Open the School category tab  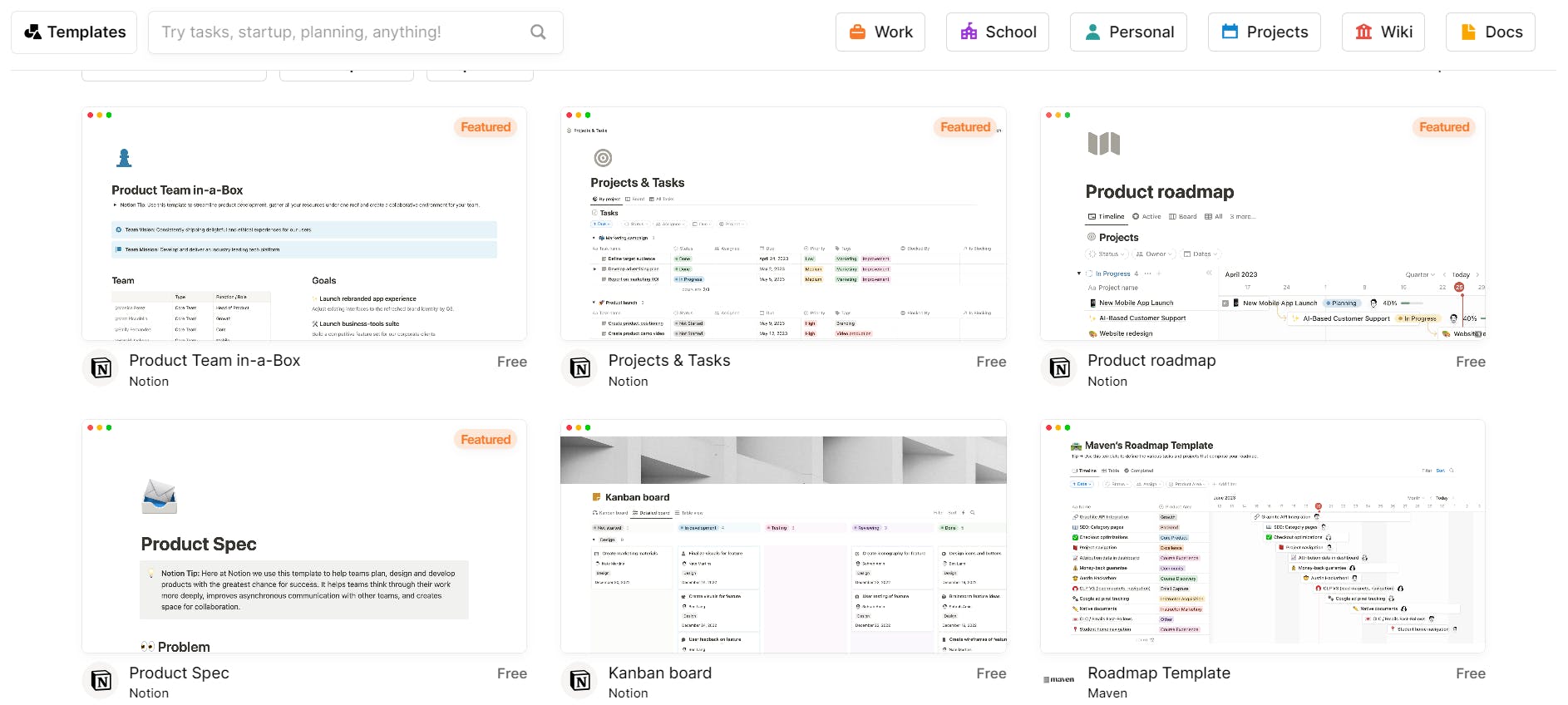998,32
